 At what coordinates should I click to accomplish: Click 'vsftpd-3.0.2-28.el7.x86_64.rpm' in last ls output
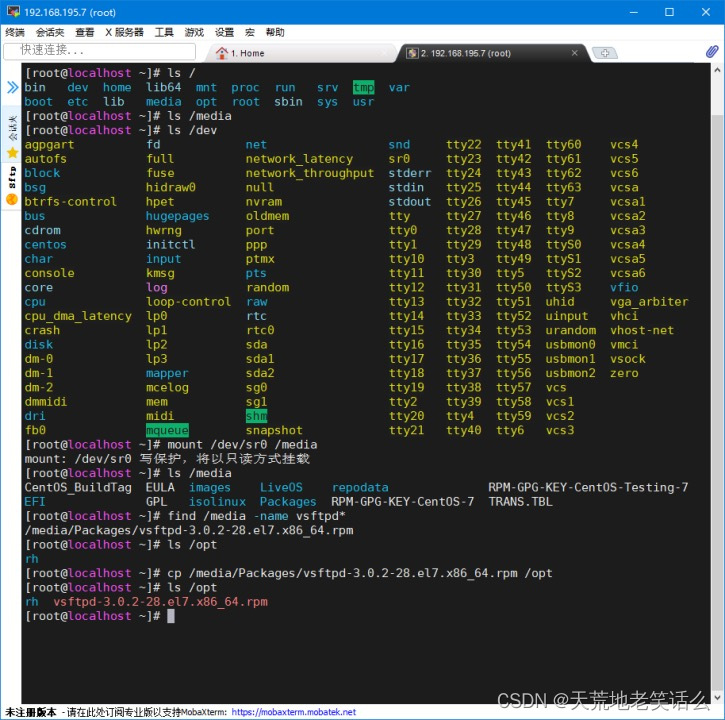pos(160,602)
